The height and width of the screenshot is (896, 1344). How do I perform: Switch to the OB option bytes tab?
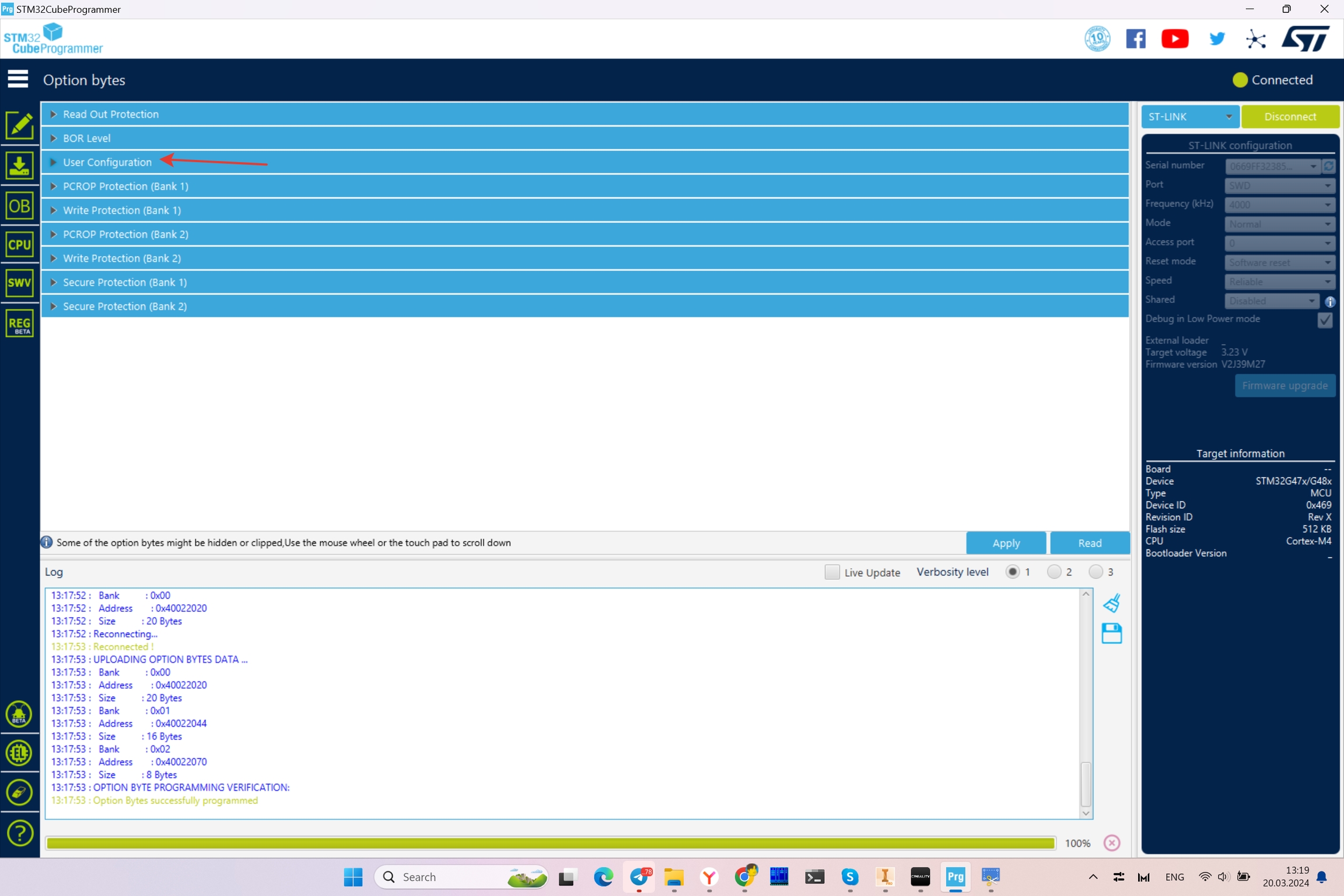click(x=19, y=206)
